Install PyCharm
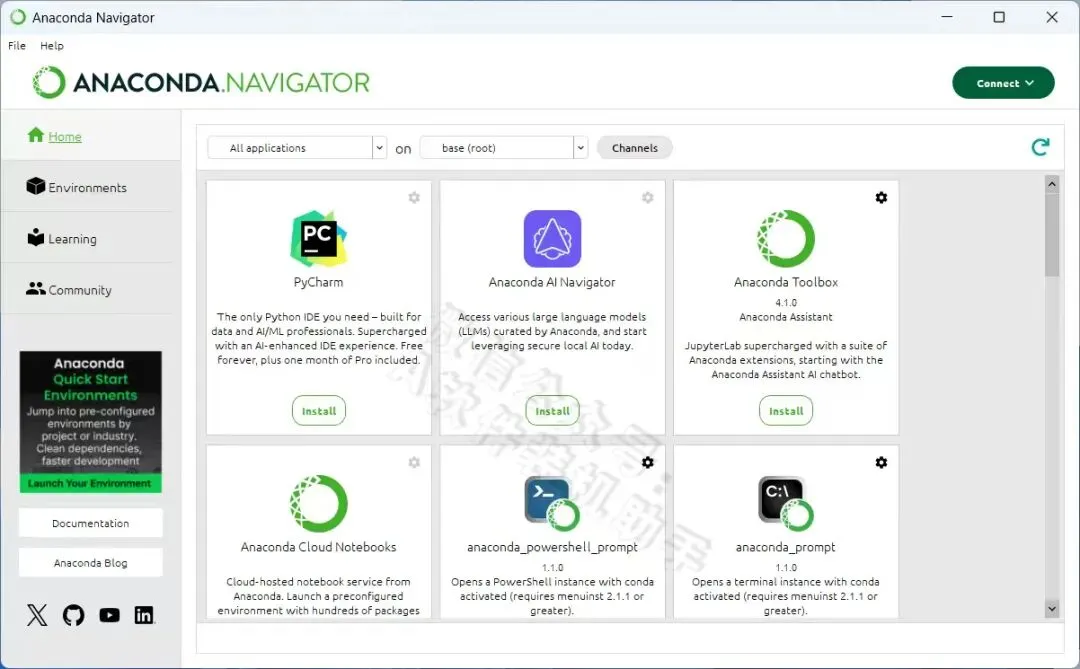The width and height of the screenshot is (1080, 669). [319, 411]
